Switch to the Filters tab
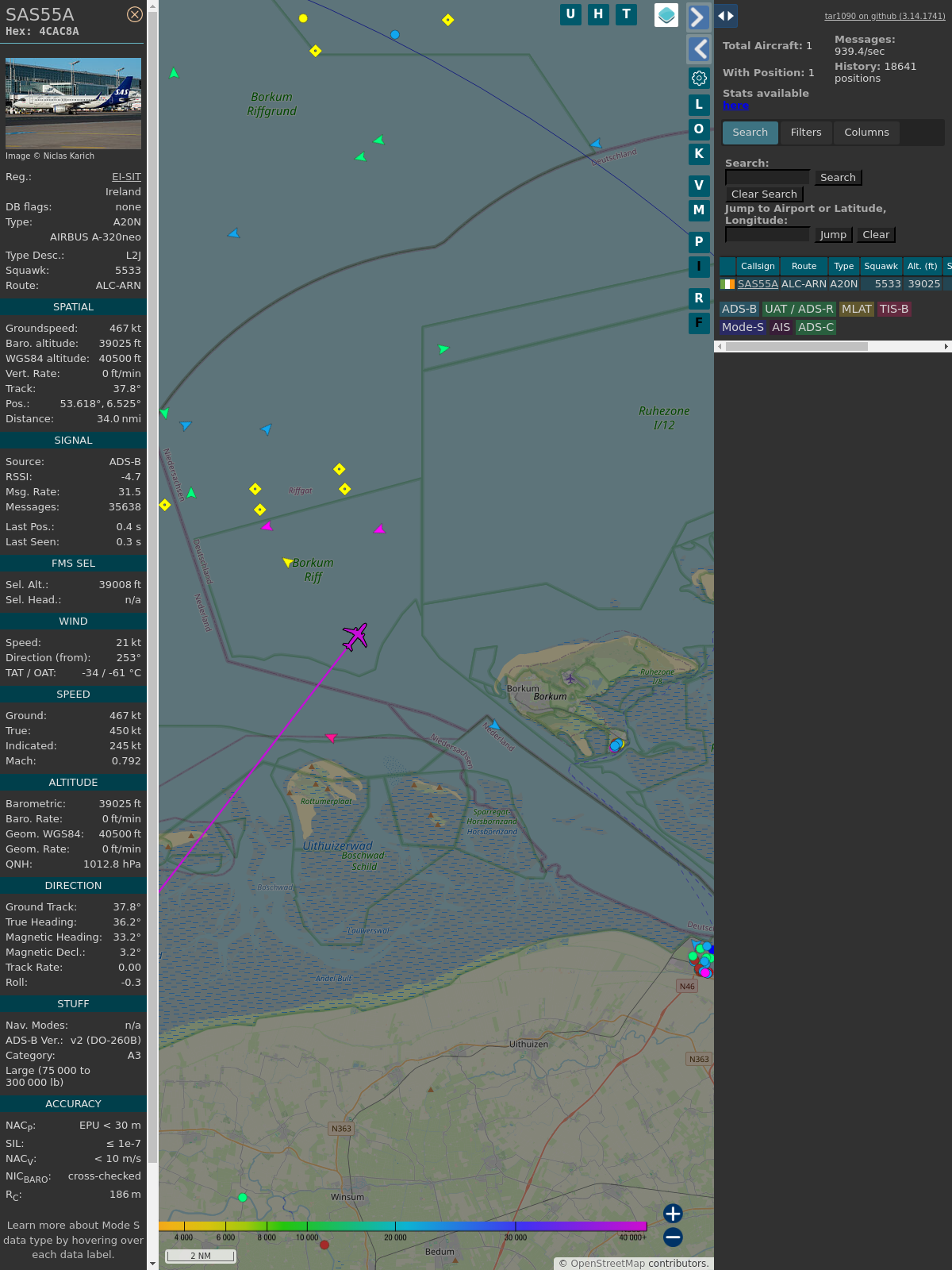 pyautogui.click(x=806, y=133)
